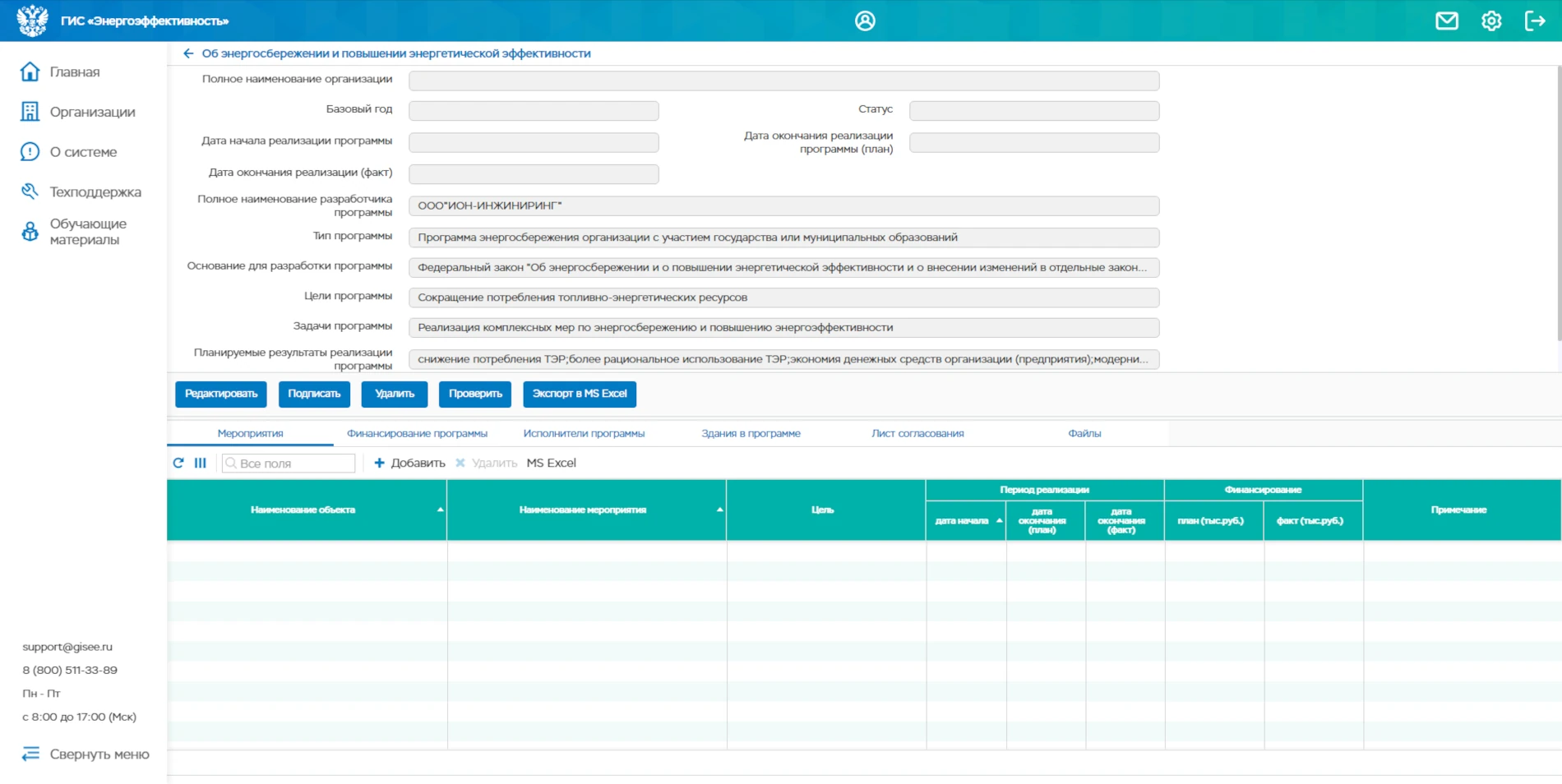The image size is (1562, 784).
Task: Open the mail messages icon
Action: [1447, 21]
